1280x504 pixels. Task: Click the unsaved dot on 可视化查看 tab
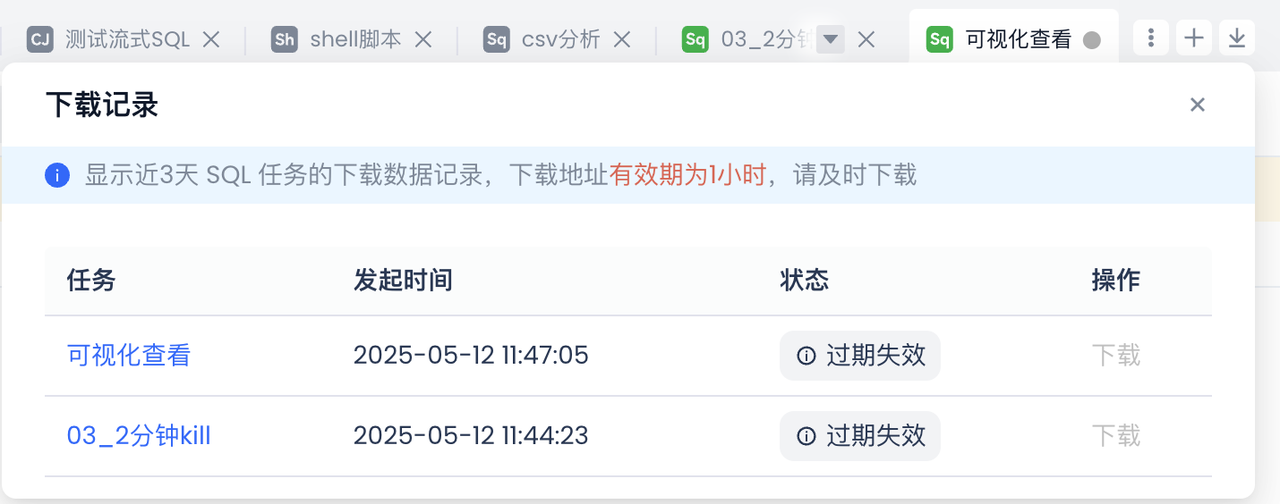pos(1092,40)
